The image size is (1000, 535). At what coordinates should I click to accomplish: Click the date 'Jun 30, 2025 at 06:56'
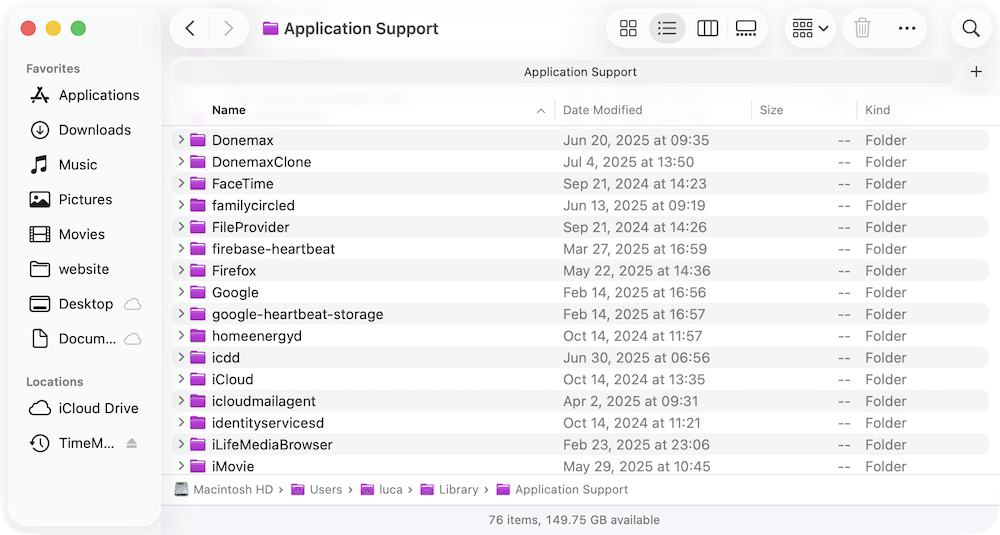636,358
